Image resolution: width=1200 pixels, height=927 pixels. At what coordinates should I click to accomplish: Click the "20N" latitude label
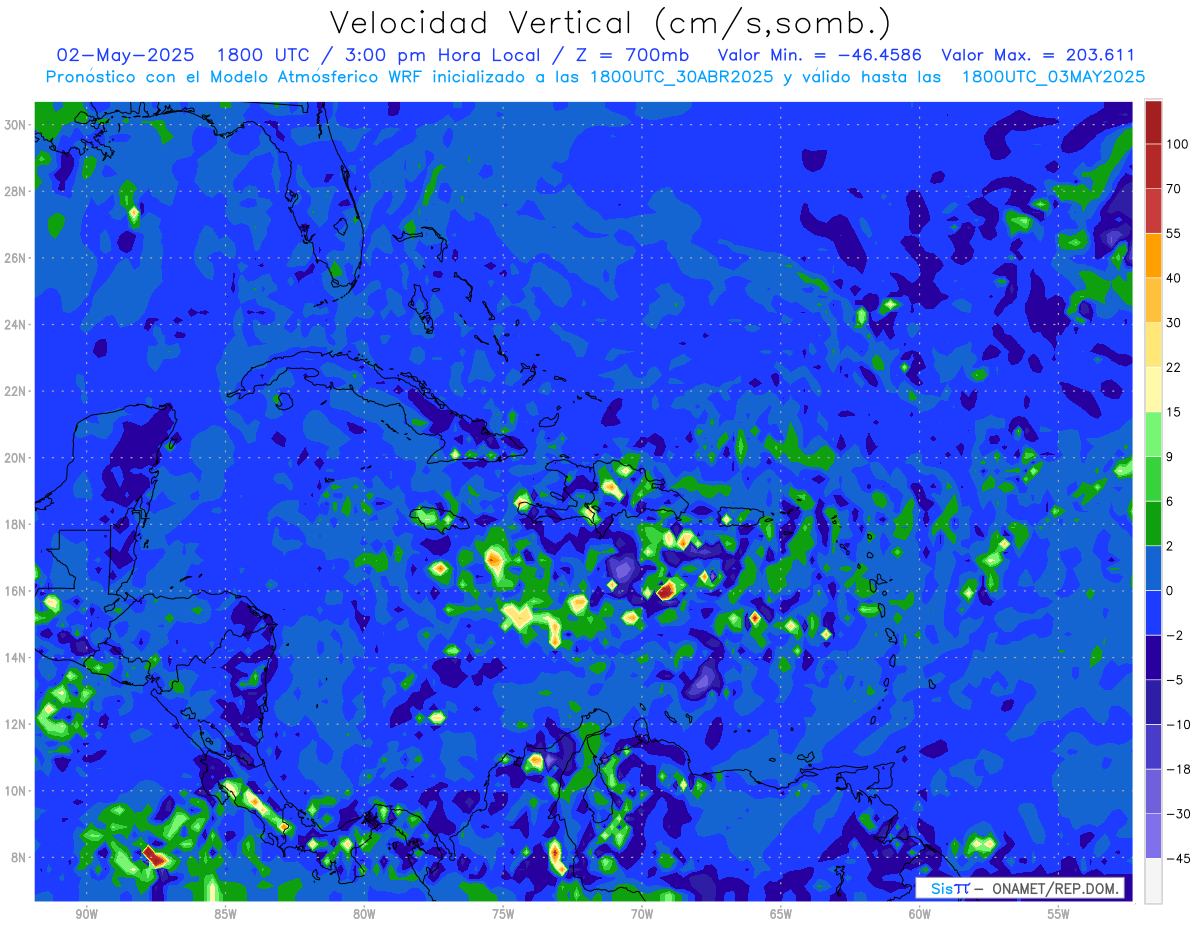pos(15,458)
